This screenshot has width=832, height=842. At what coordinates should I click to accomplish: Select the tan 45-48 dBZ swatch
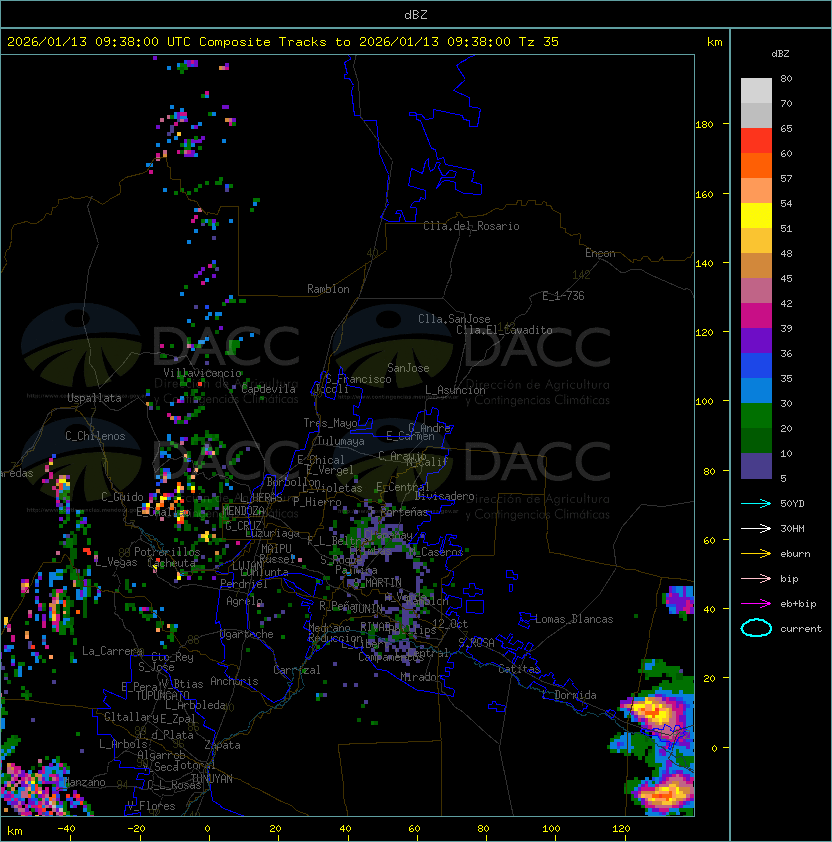pos(756,265)
